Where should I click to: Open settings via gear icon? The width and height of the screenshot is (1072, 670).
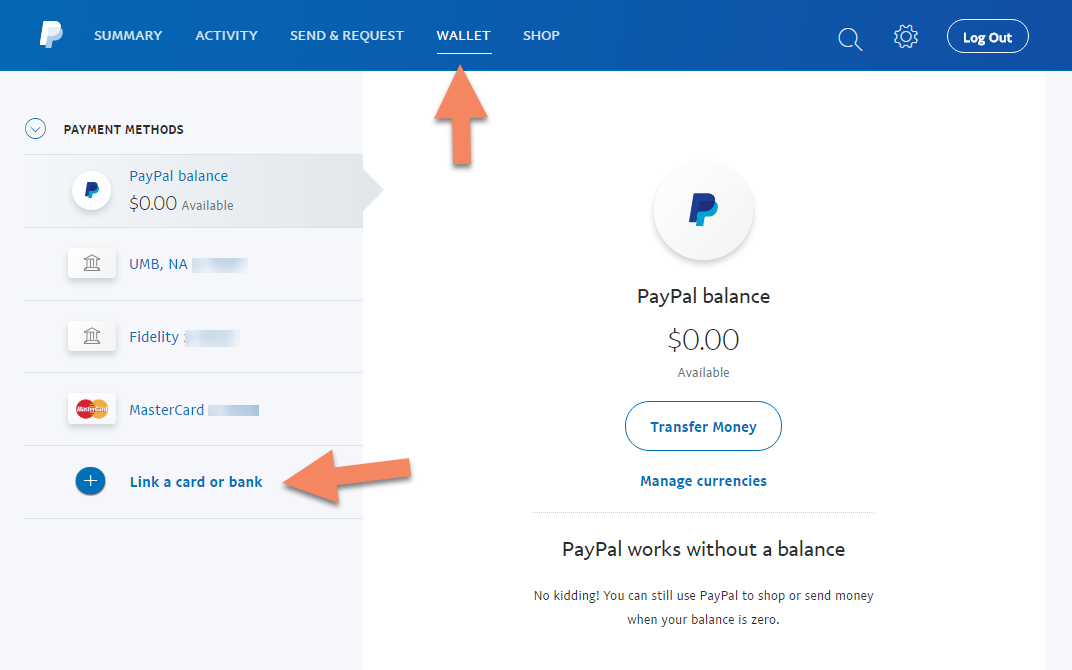(x=906, y=36)
